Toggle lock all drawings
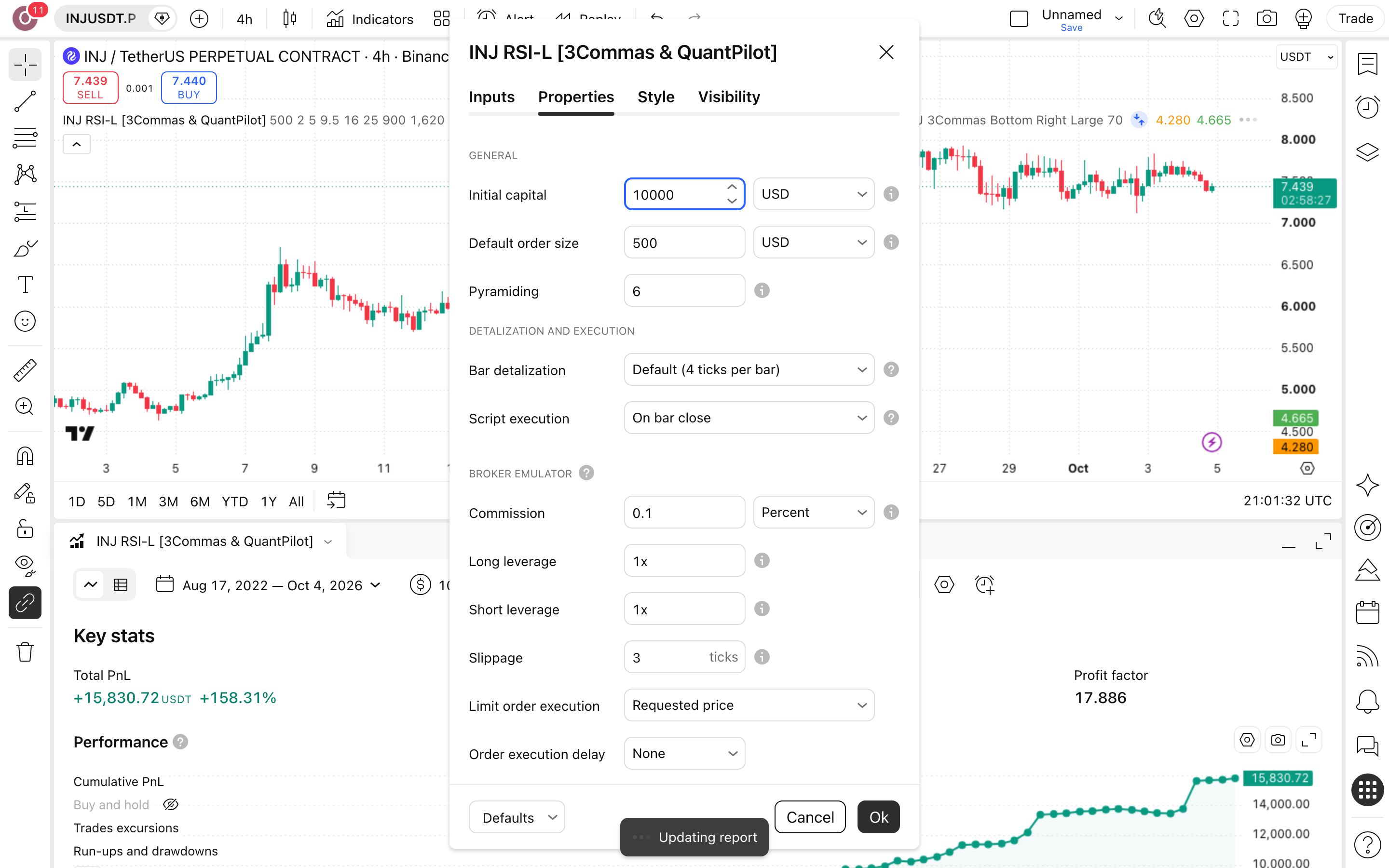Screen dimensions: 1389x868 pos(25,529)
